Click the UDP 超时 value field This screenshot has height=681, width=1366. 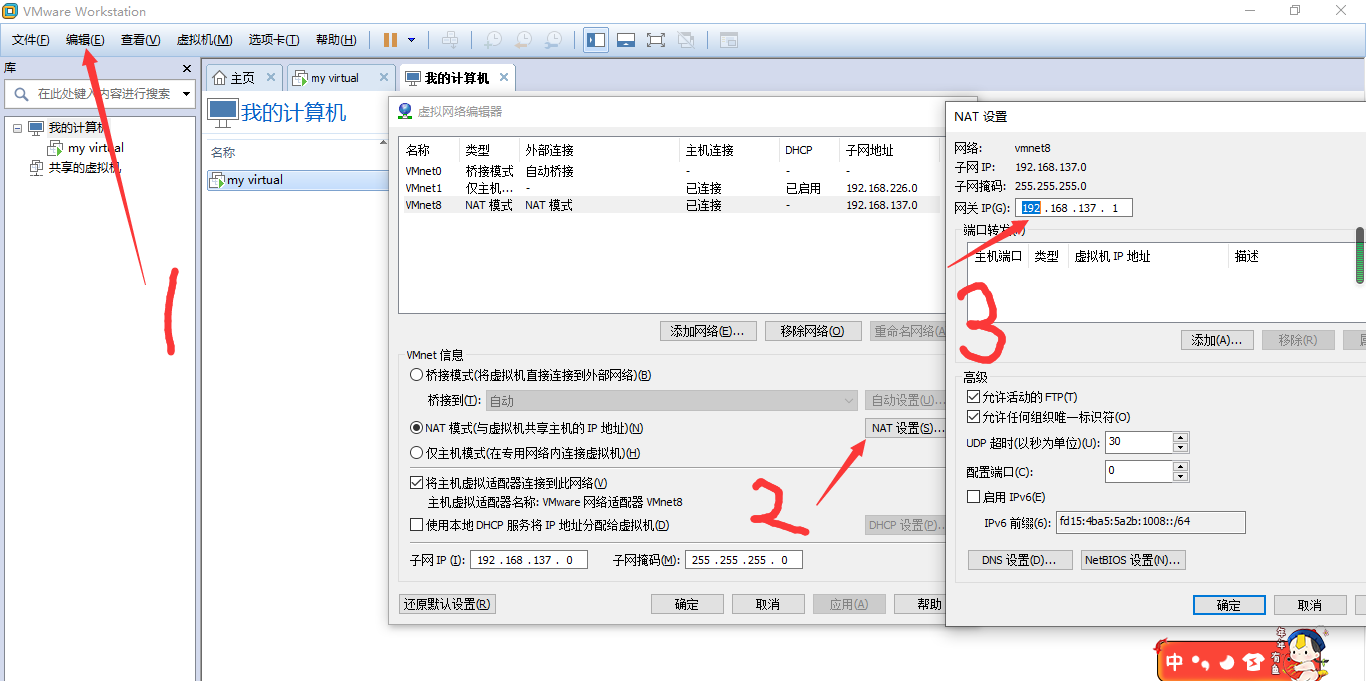[x=1139, y=442]
